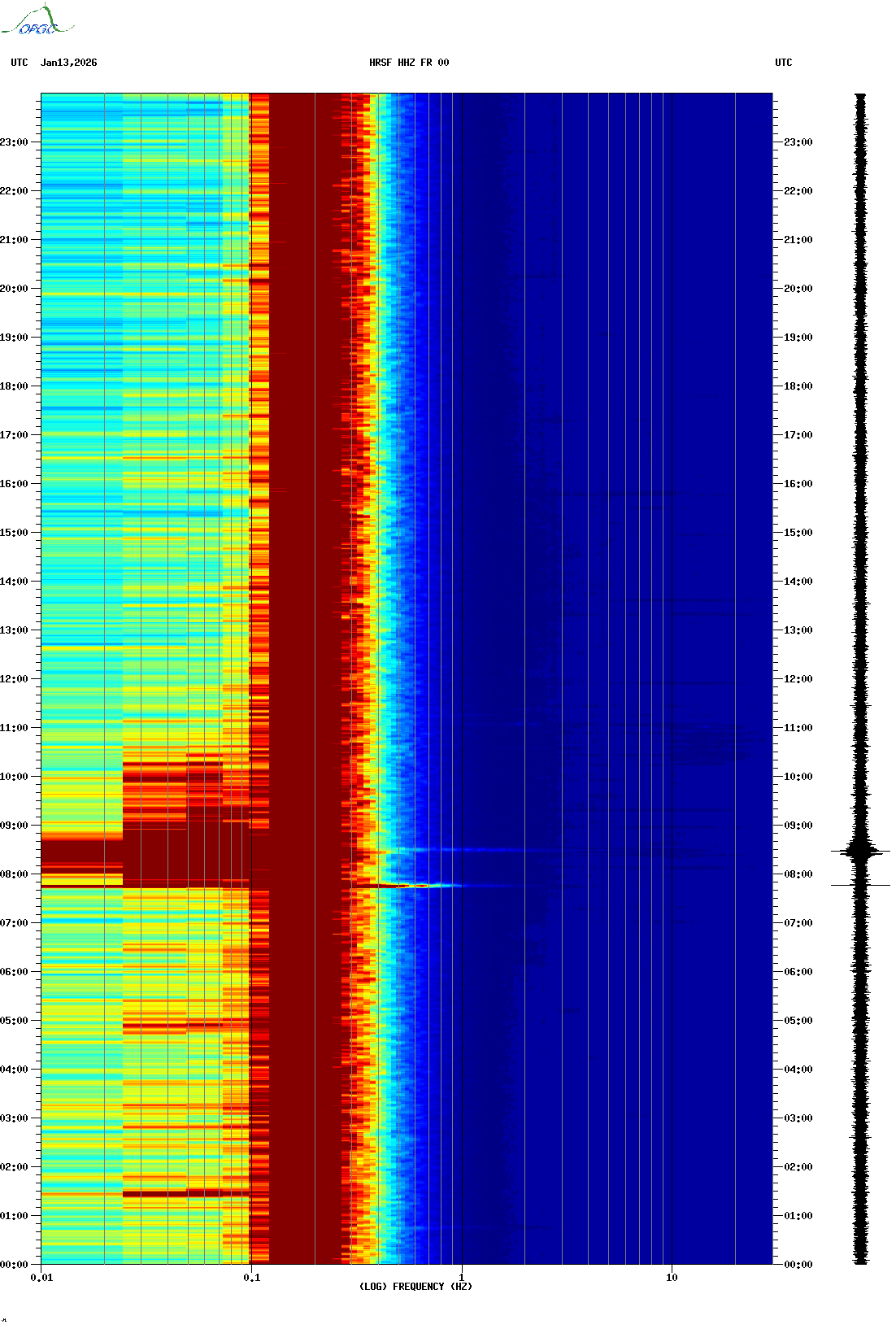
Task: Click the 18:00 label on the right time axis
Action: (x=798, y=386)
